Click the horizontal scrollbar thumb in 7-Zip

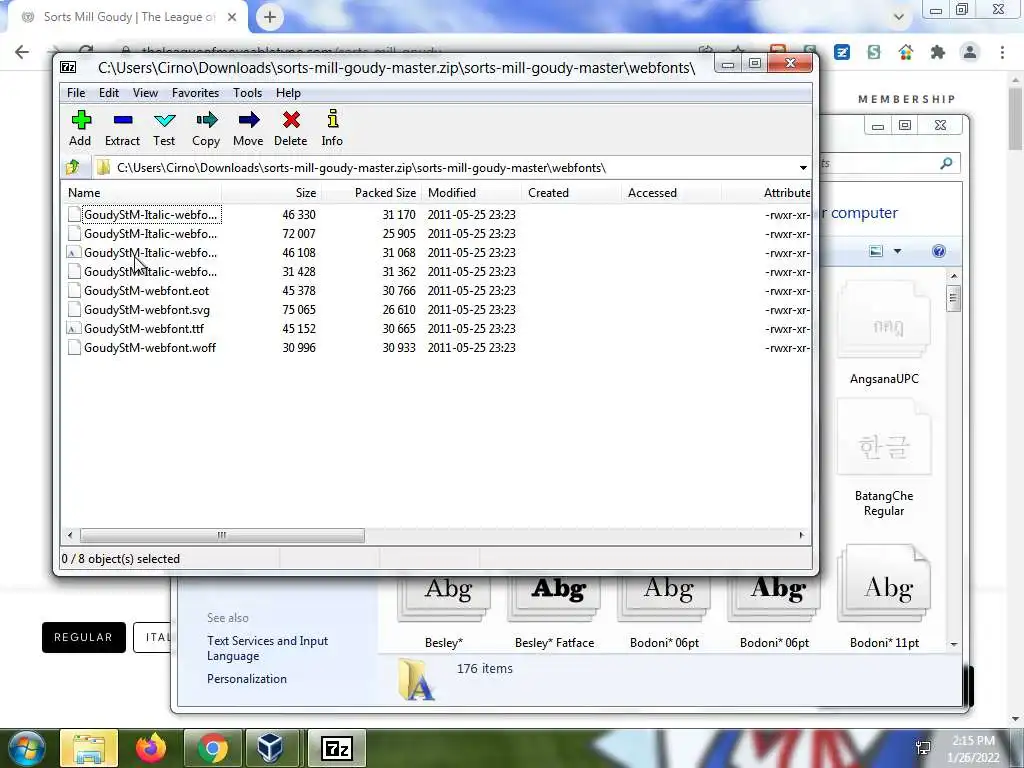click(222, 536)
